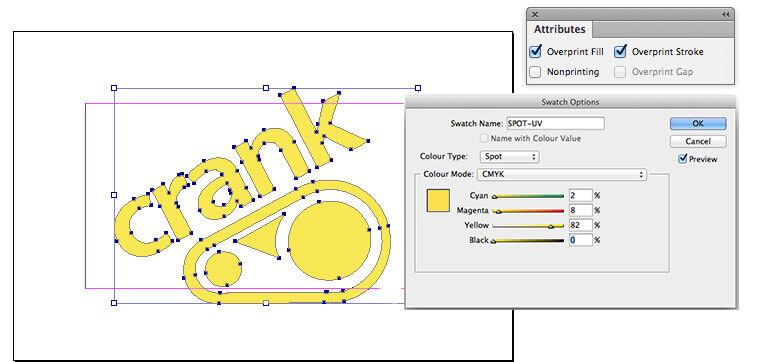Screen dimensions: 774x362
Task: Open the Colour Type dropdown showing Spot
Action: click(x=509, y=157)
